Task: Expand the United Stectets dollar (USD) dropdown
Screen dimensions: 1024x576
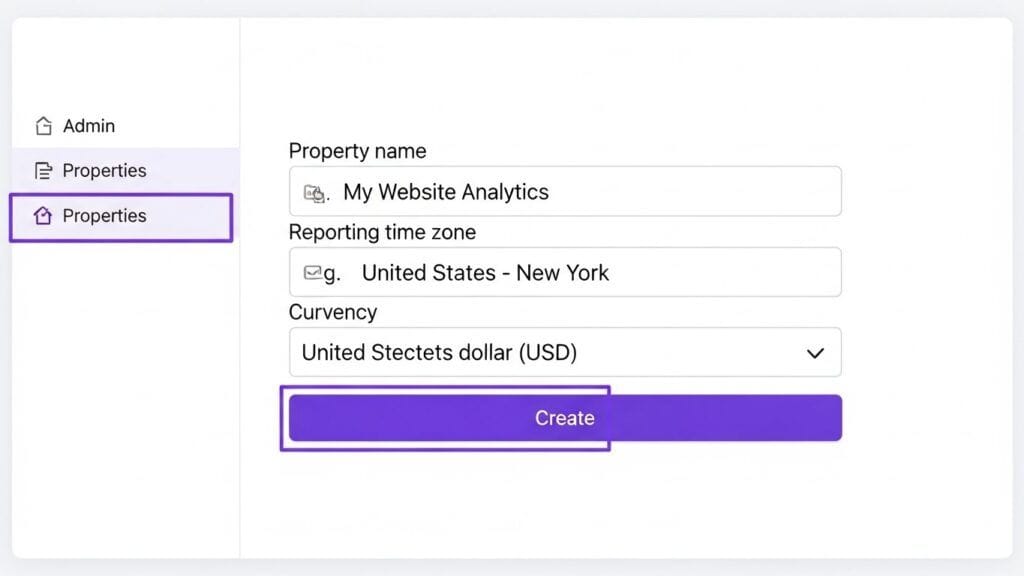Action: 564,352
